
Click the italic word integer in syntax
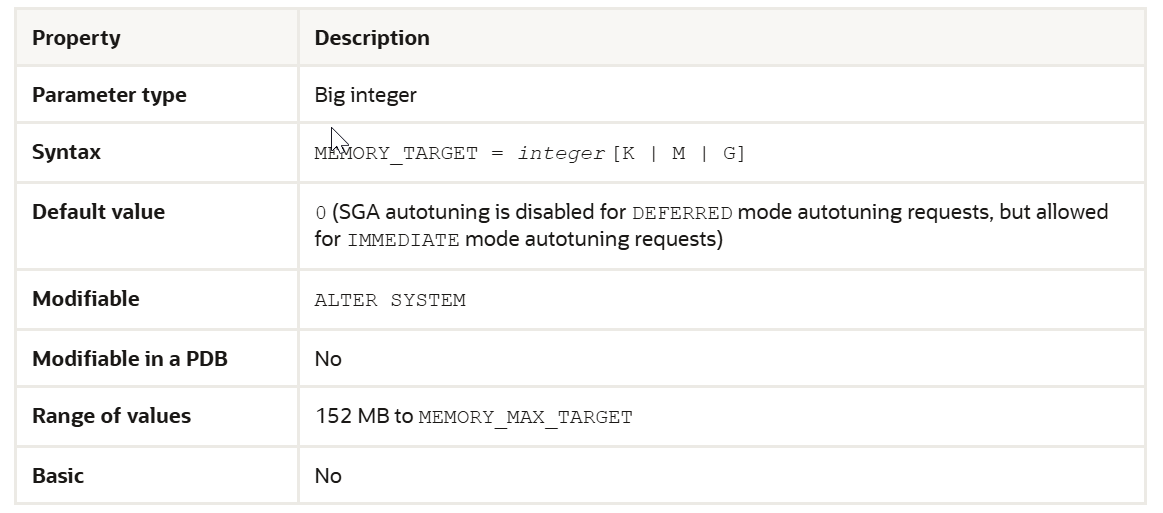coord(561,154)
